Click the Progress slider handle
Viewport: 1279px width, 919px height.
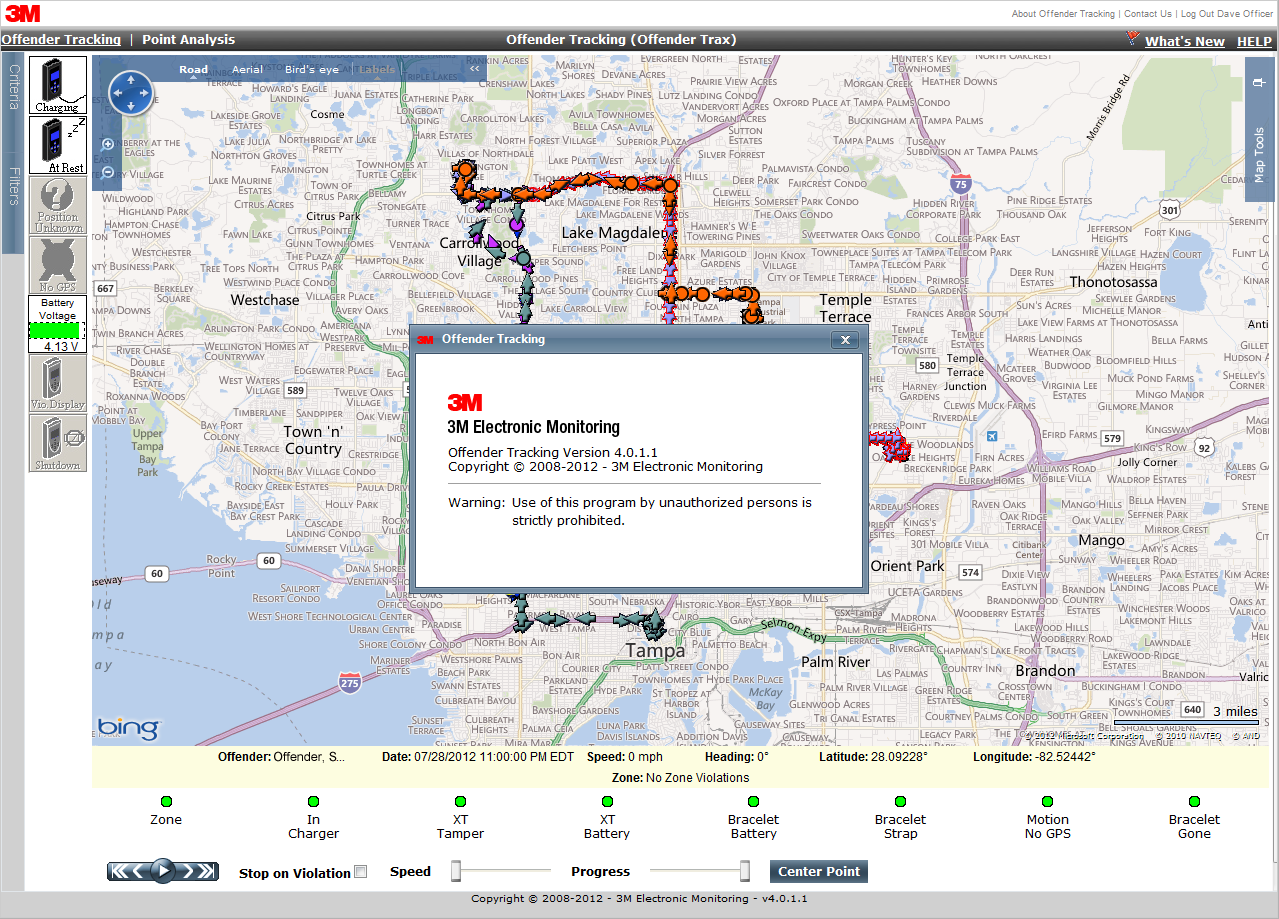(745, 871)
